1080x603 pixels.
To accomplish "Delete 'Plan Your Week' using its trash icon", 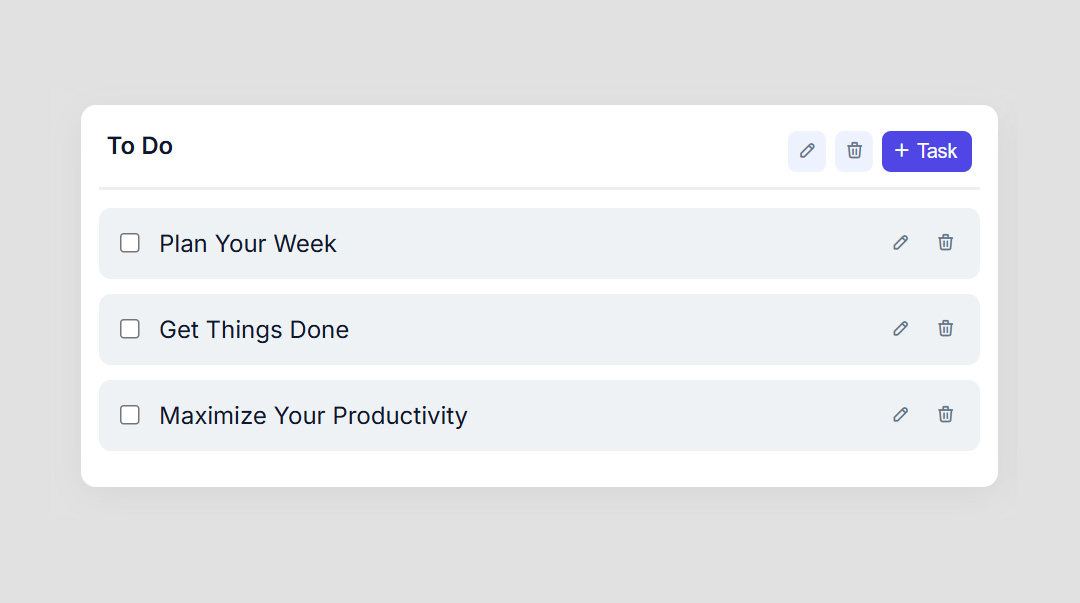I will (945, 243).
